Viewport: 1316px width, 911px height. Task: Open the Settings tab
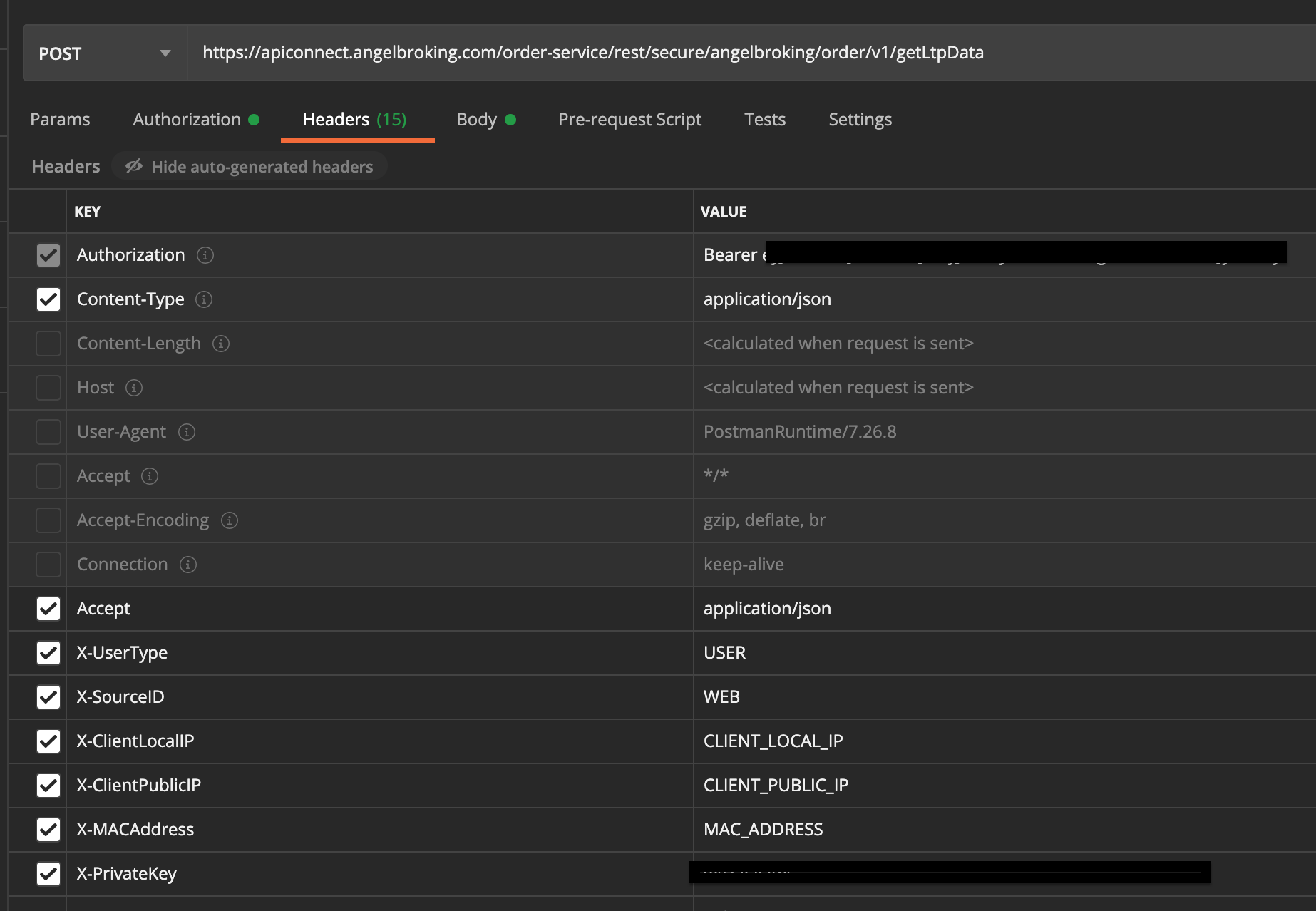860,120
